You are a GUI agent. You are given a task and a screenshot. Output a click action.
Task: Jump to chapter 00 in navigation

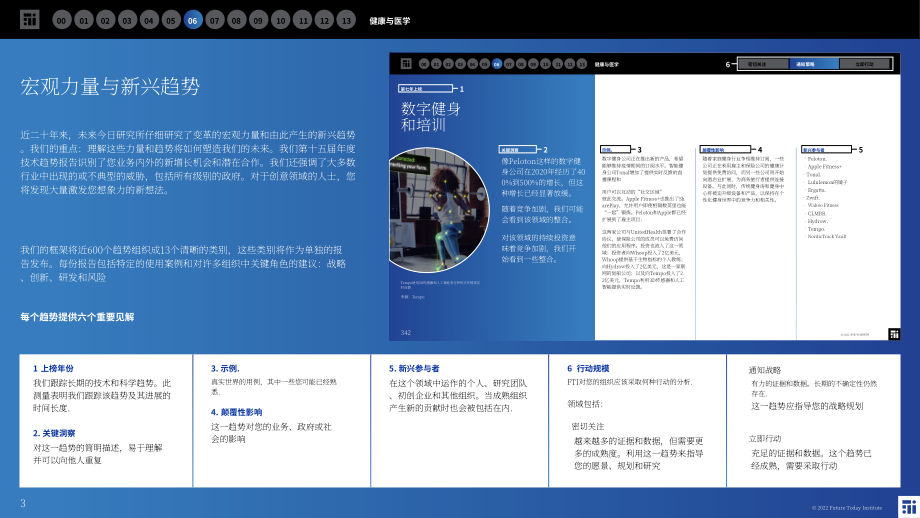(62, 21)
